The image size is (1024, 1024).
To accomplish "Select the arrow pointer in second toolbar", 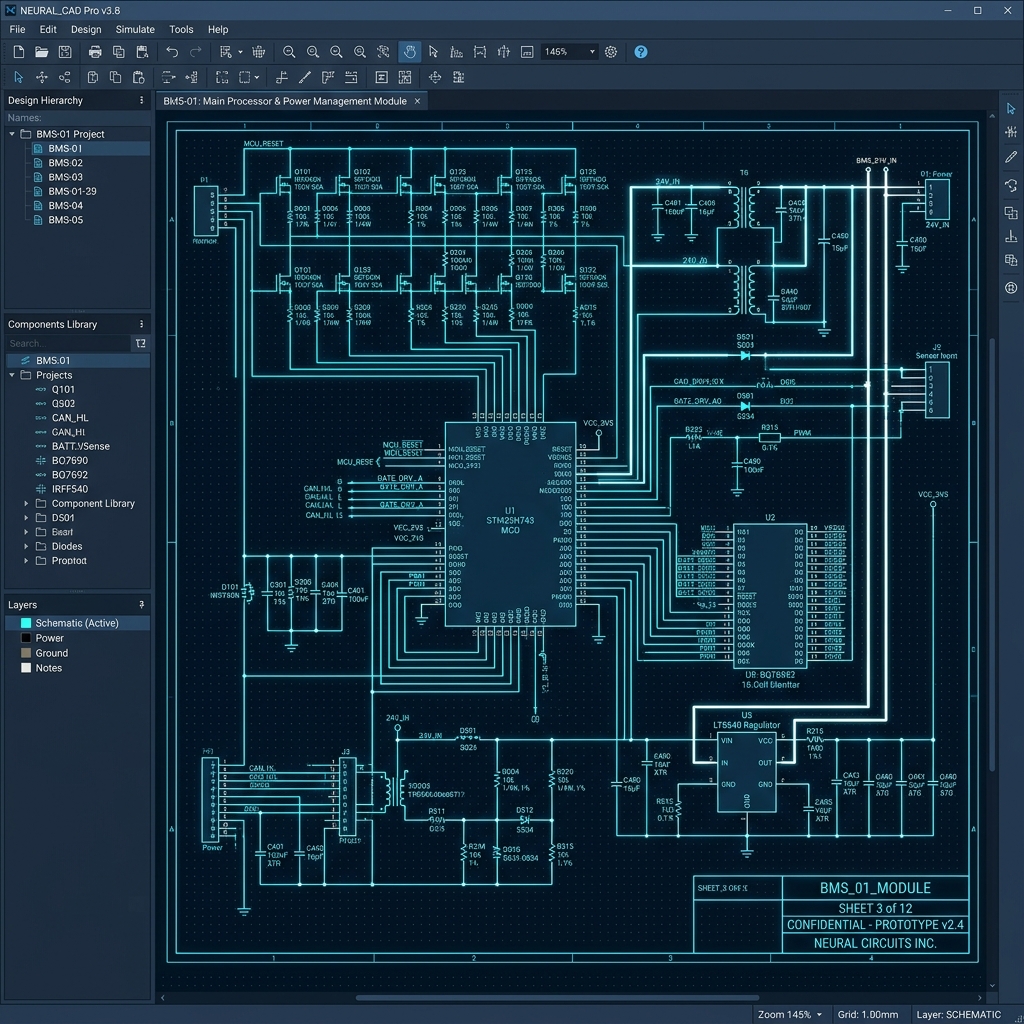I will click(18, 77).
